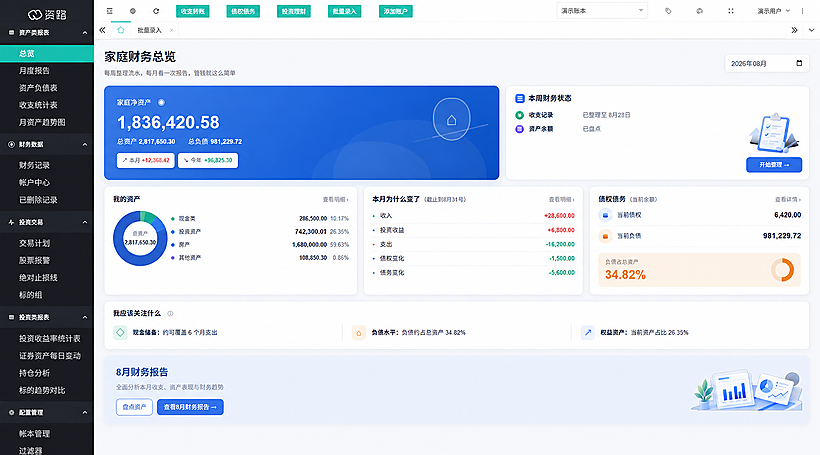Click the vertical more-options dots icon
Screen dimensions: 820x455
tap(802, 10)
